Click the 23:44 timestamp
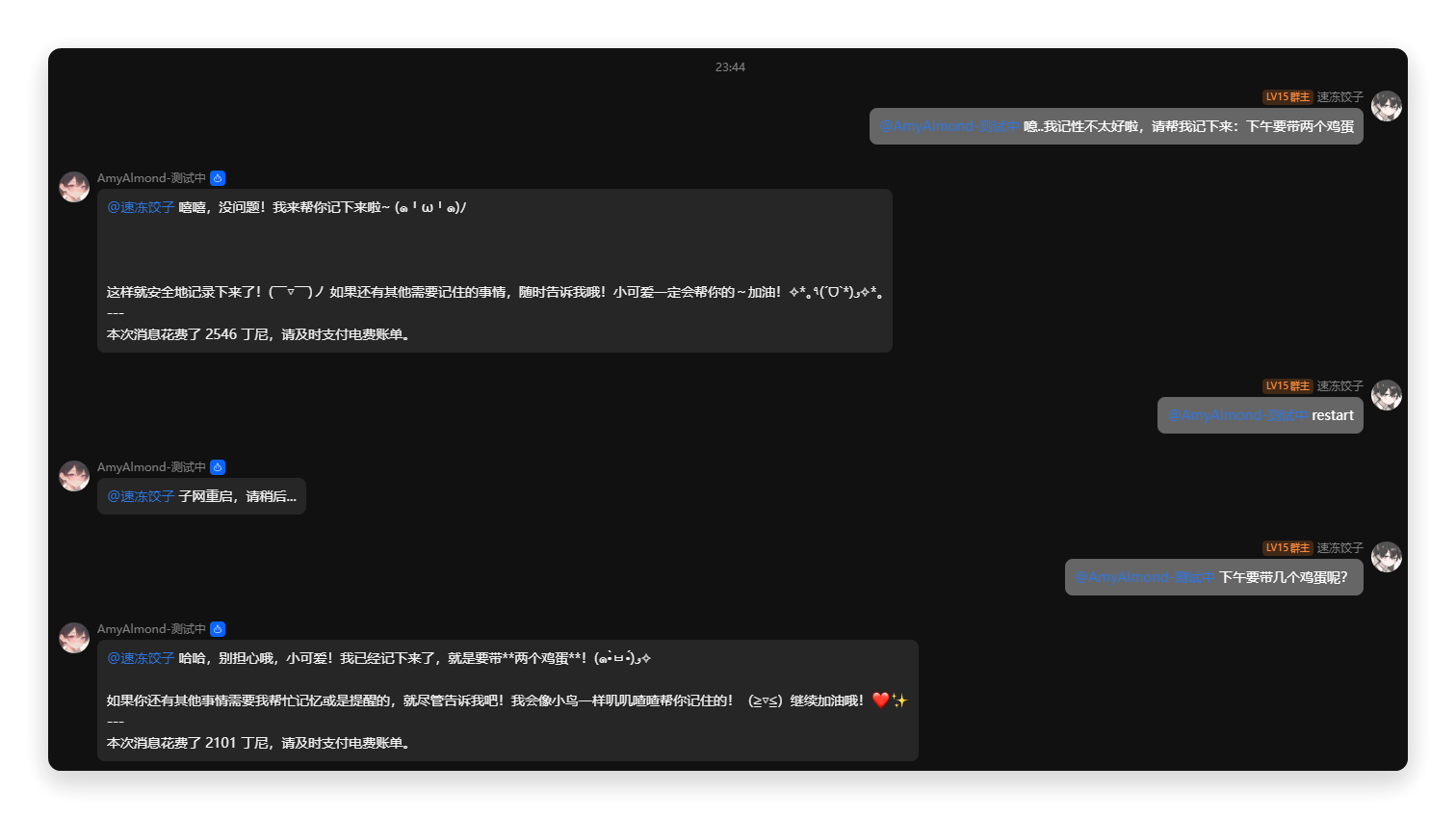Image resolution: width=1456 pixels, height=819 pixels. (x=730, y=67)
